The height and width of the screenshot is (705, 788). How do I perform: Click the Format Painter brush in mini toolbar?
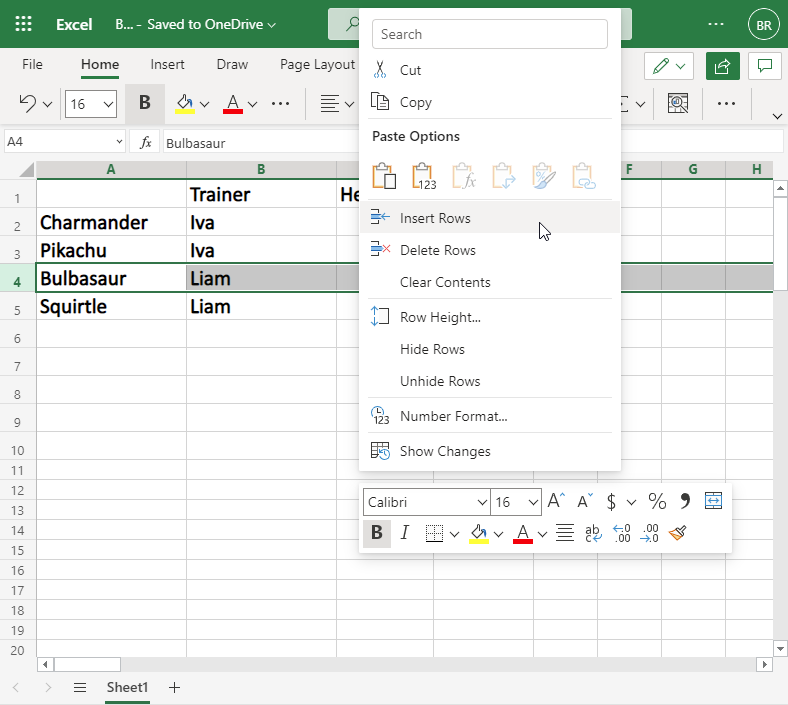pos(678,533)
